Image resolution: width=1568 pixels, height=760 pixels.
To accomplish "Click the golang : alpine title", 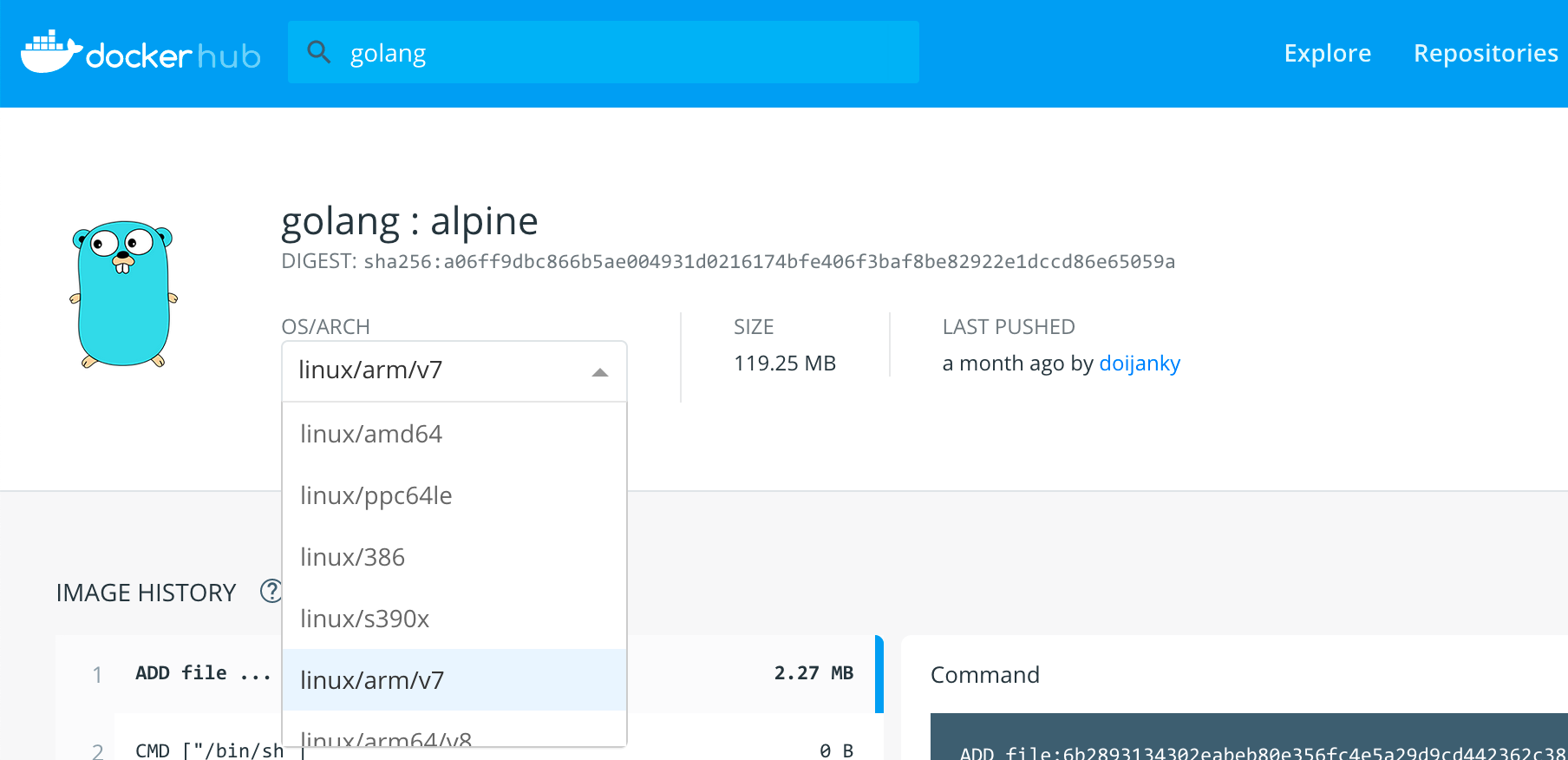I will click(409, 221).
